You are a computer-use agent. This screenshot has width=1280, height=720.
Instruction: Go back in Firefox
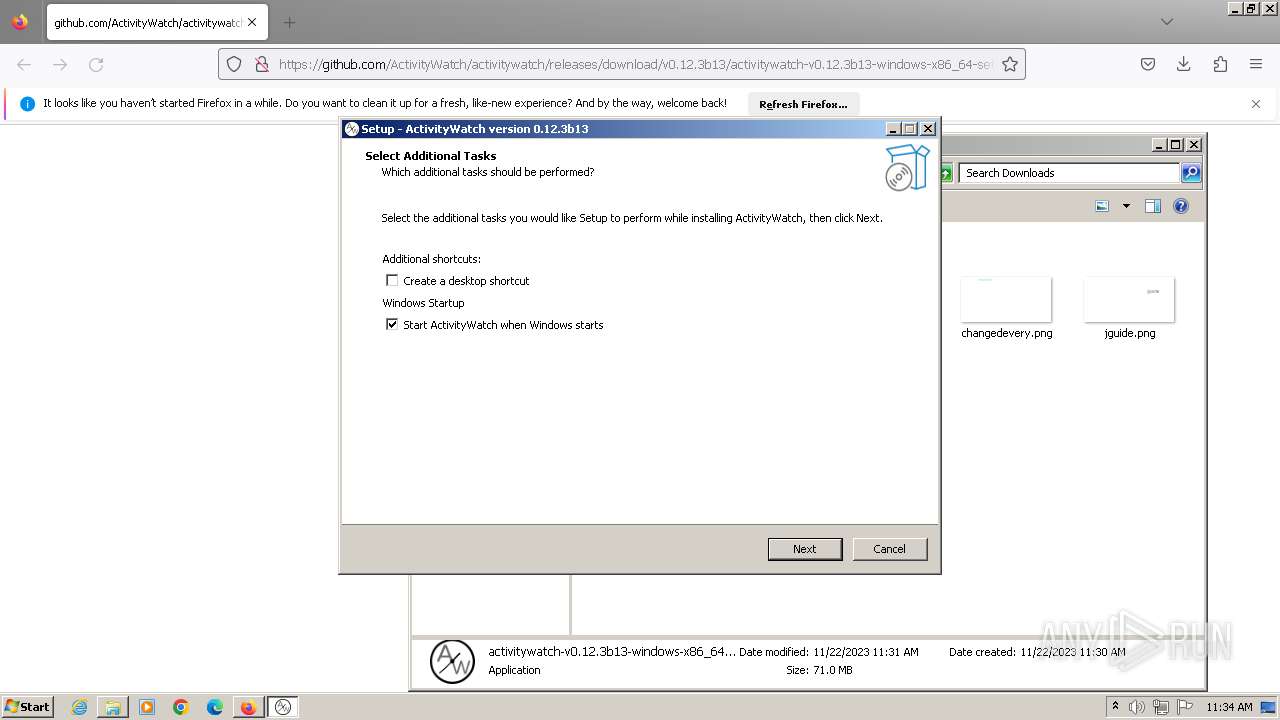point(24,64)
